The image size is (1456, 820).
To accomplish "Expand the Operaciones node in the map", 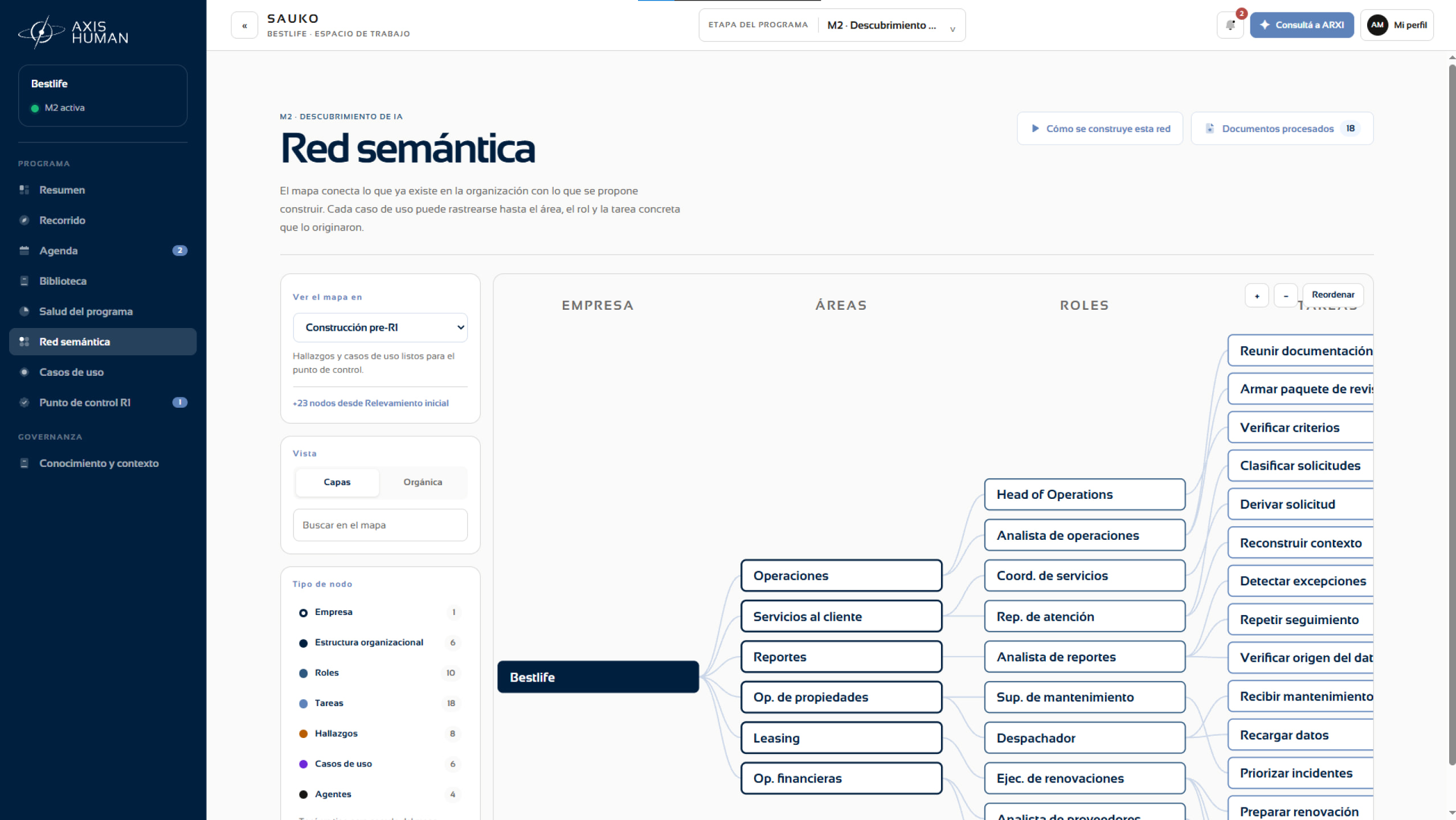I will 841,576.
